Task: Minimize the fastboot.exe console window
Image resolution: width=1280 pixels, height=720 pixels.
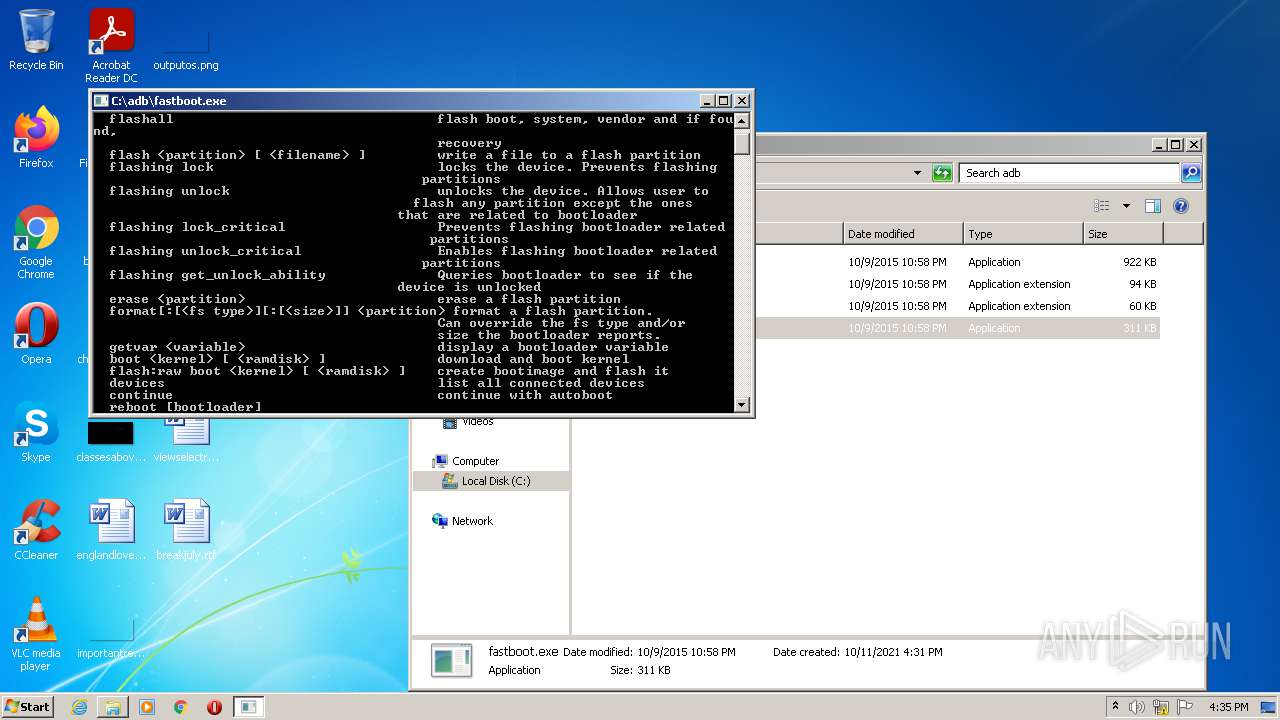Action: pyautogui.click(x=708, y=101)
